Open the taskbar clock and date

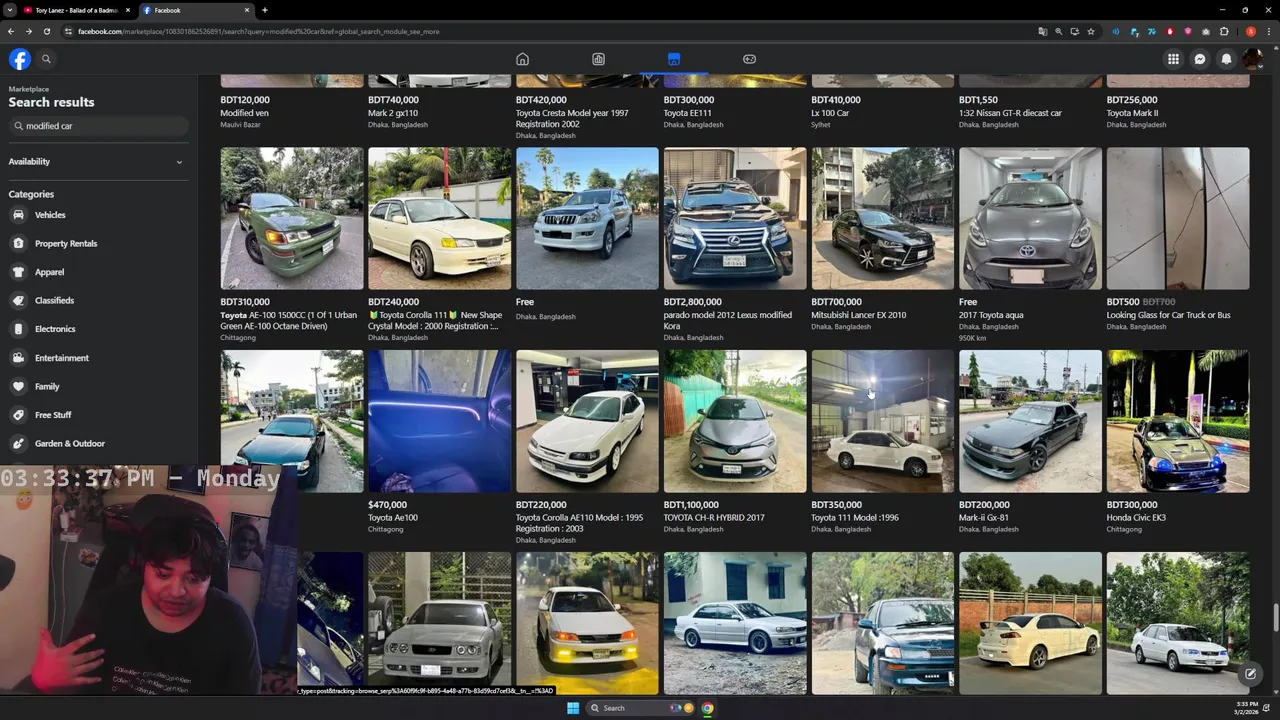click(1247, 708)
